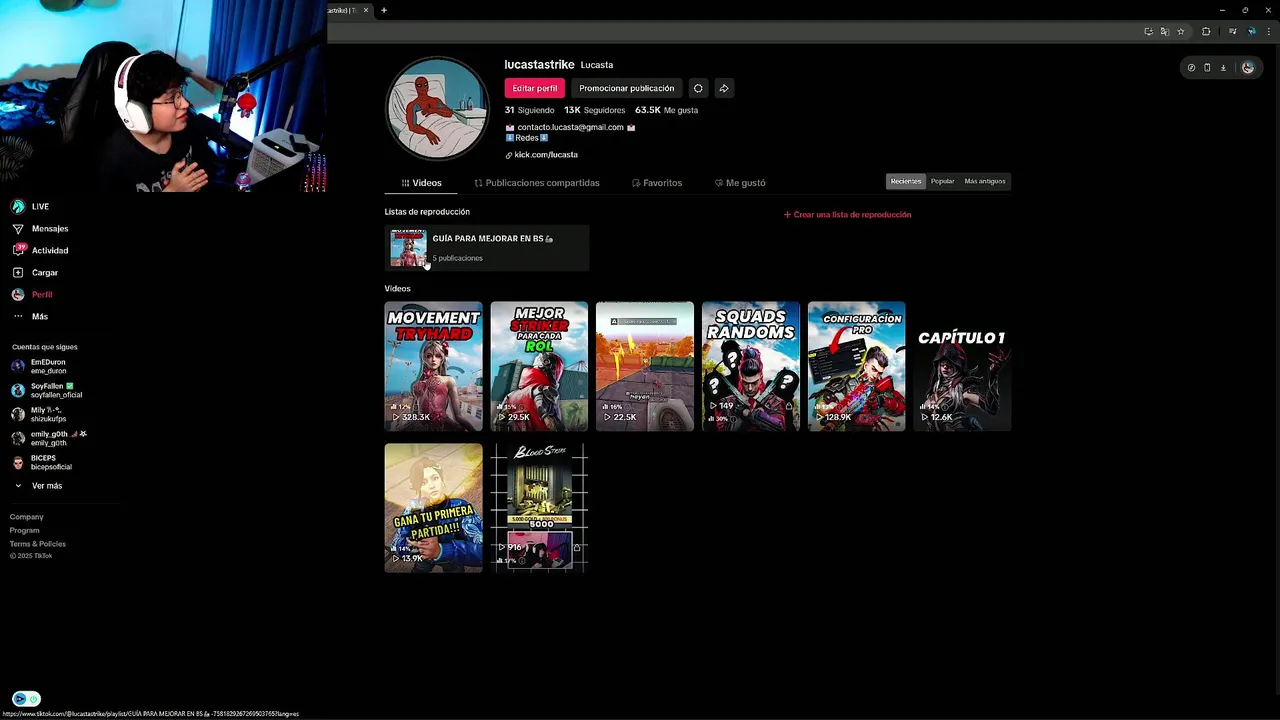The image size is (1280, 720).
Task: Open the Program footer link
Action: (x=25, y=530)
